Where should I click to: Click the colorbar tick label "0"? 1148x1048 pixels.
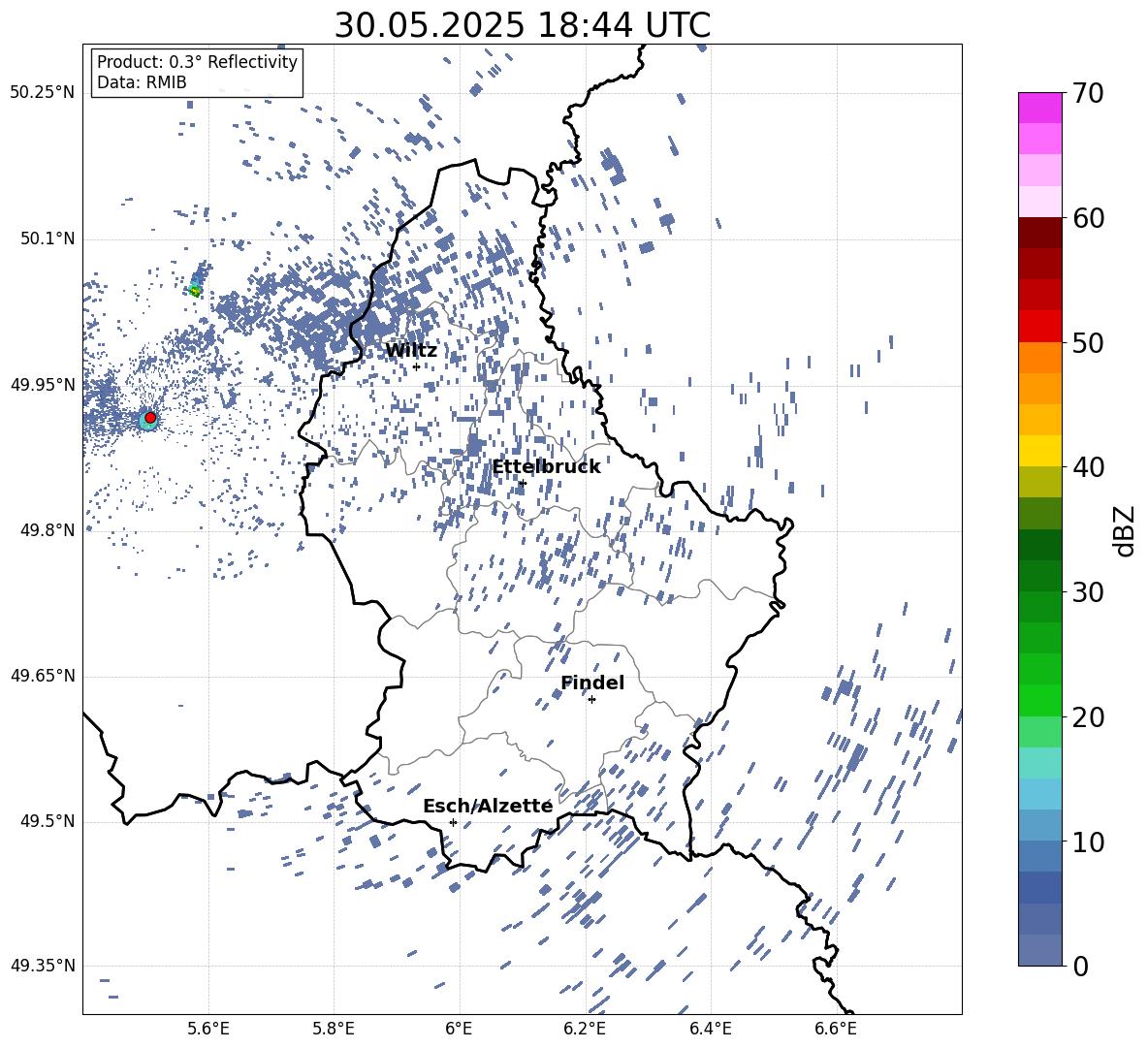[x=1081, y=966]
